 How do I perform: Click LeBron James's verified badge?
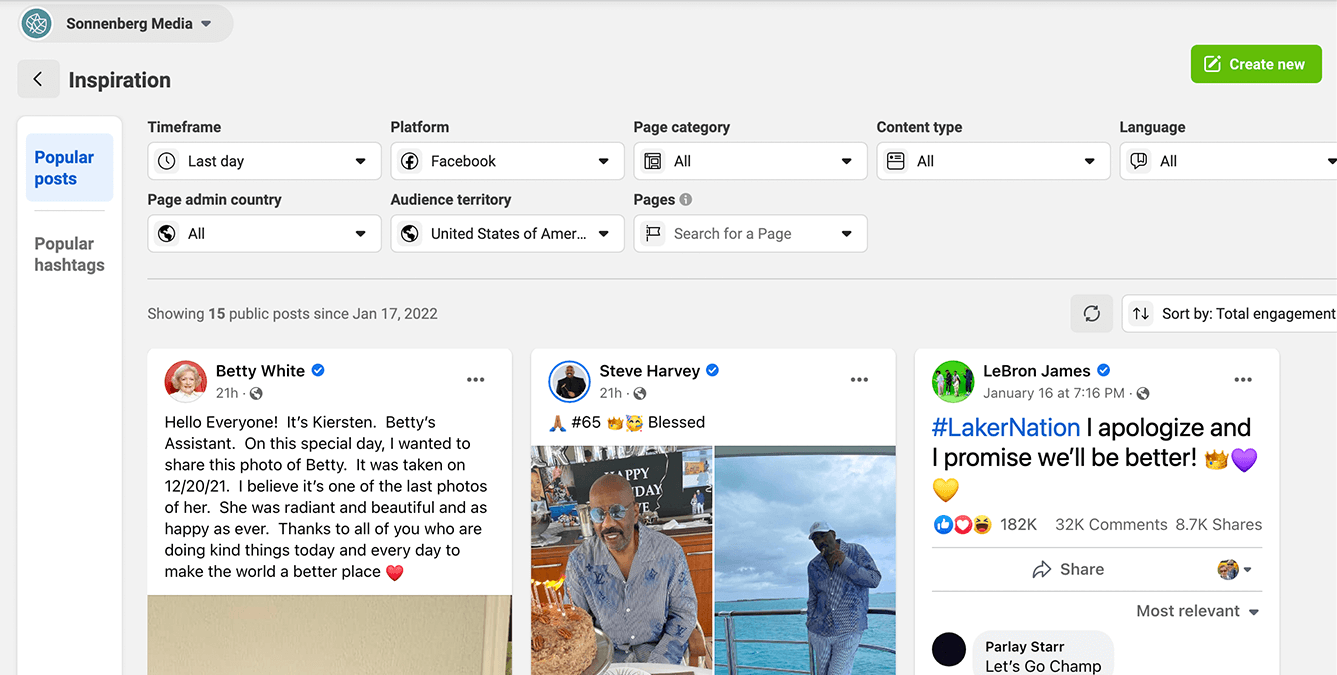1104,370
